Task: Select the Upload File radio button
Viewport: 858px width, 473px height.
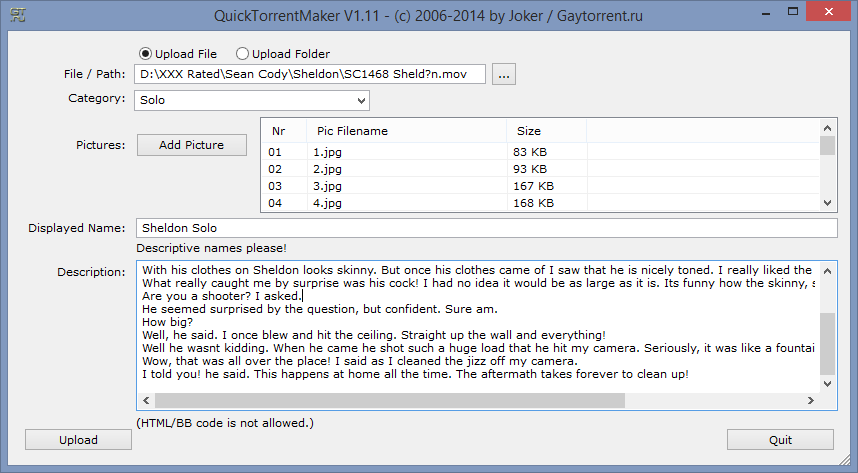Action: click(145, 54)
